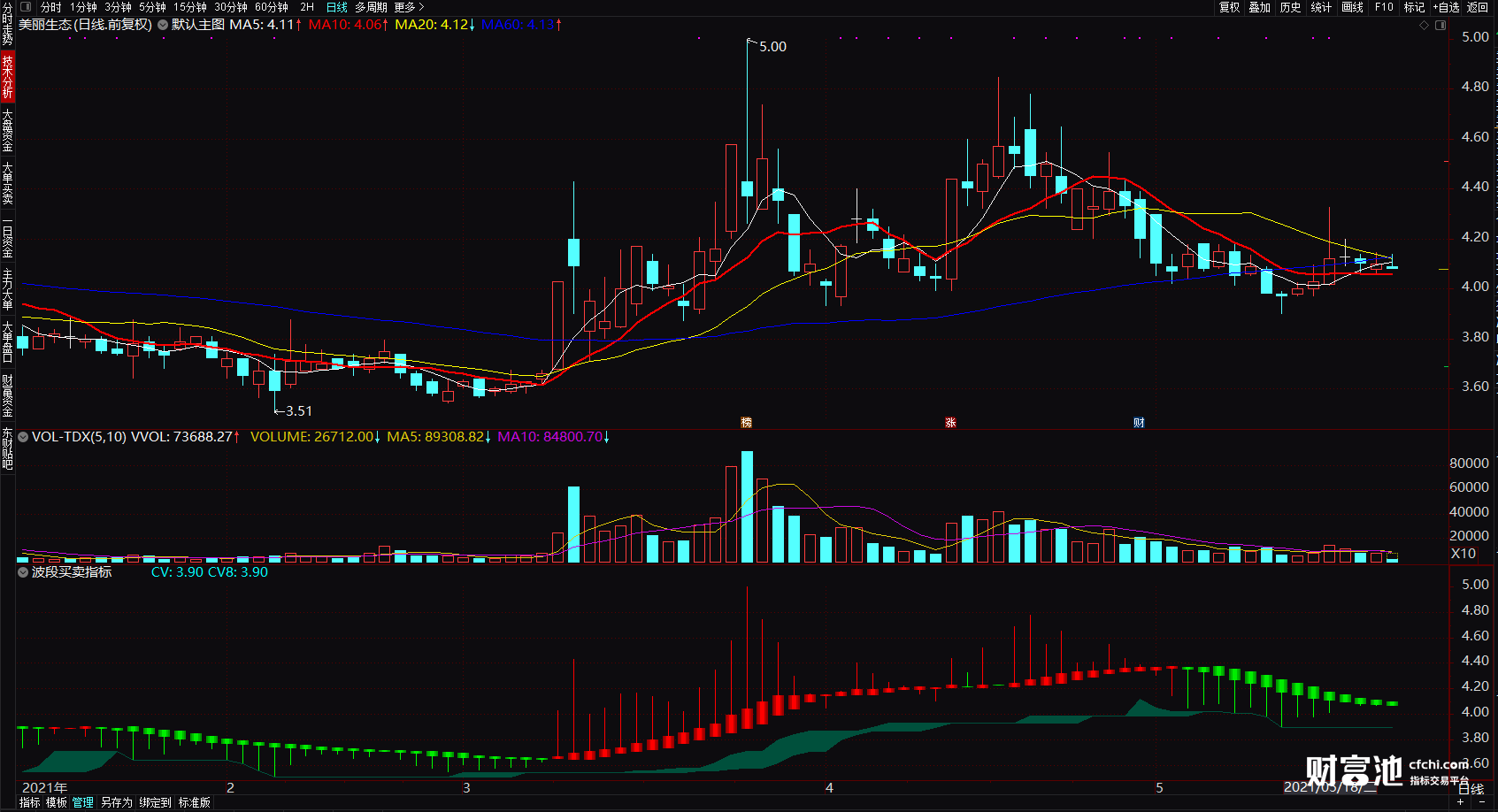Select the 分时 period tab

click(x=51, y=7)
